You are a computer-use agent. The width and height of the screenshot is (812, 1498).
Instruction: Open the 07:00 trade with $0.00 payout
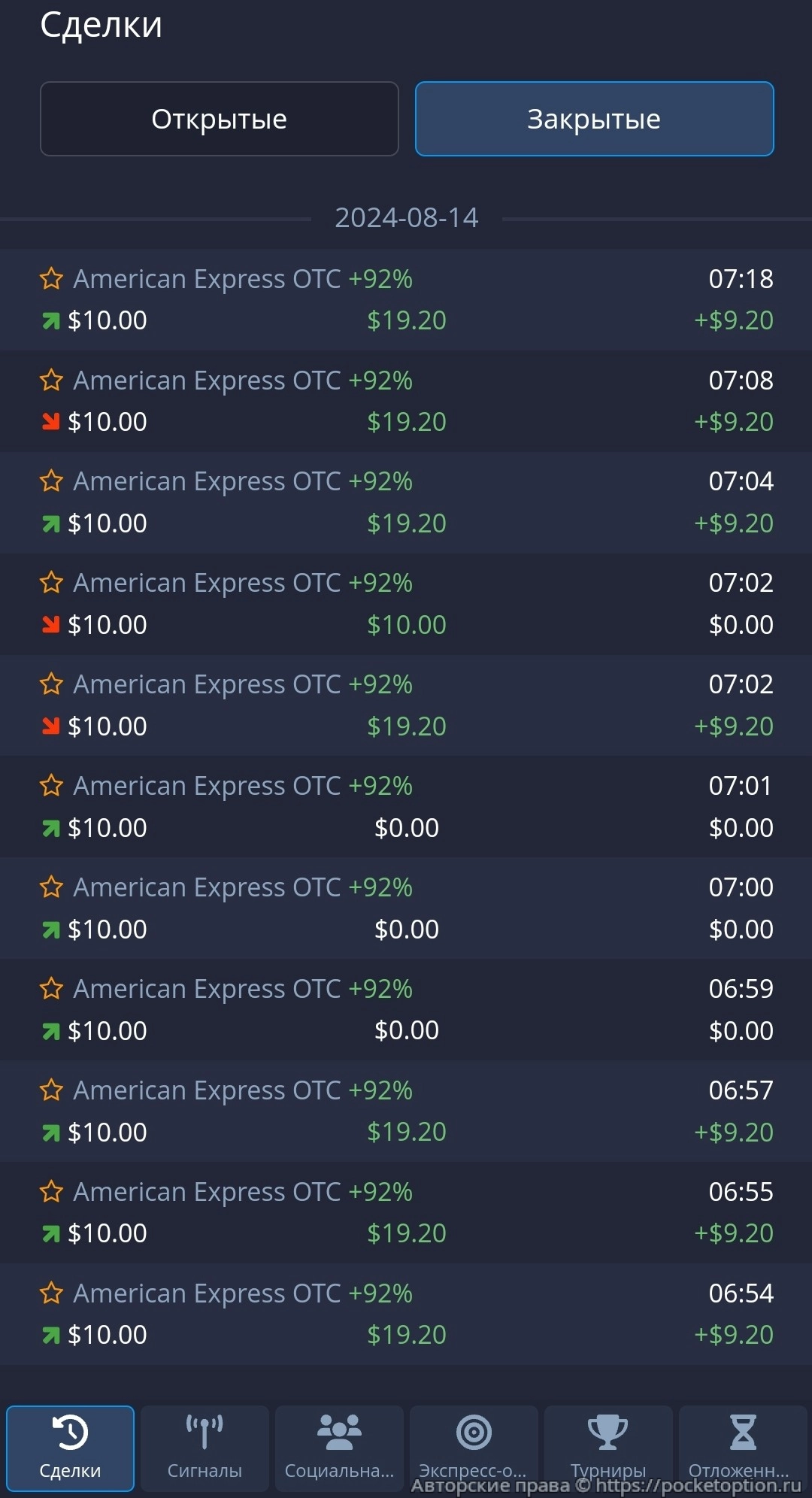click(x=406, y=908)
